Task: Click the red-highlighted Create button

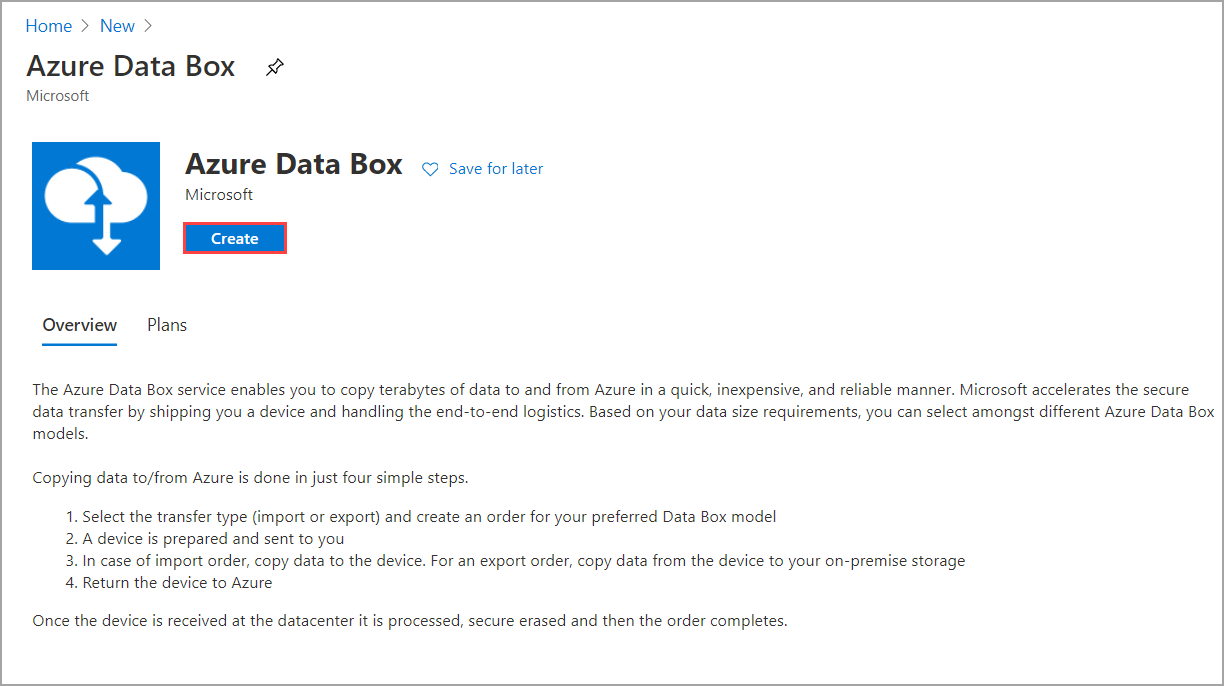Action: tap(234, 238)
